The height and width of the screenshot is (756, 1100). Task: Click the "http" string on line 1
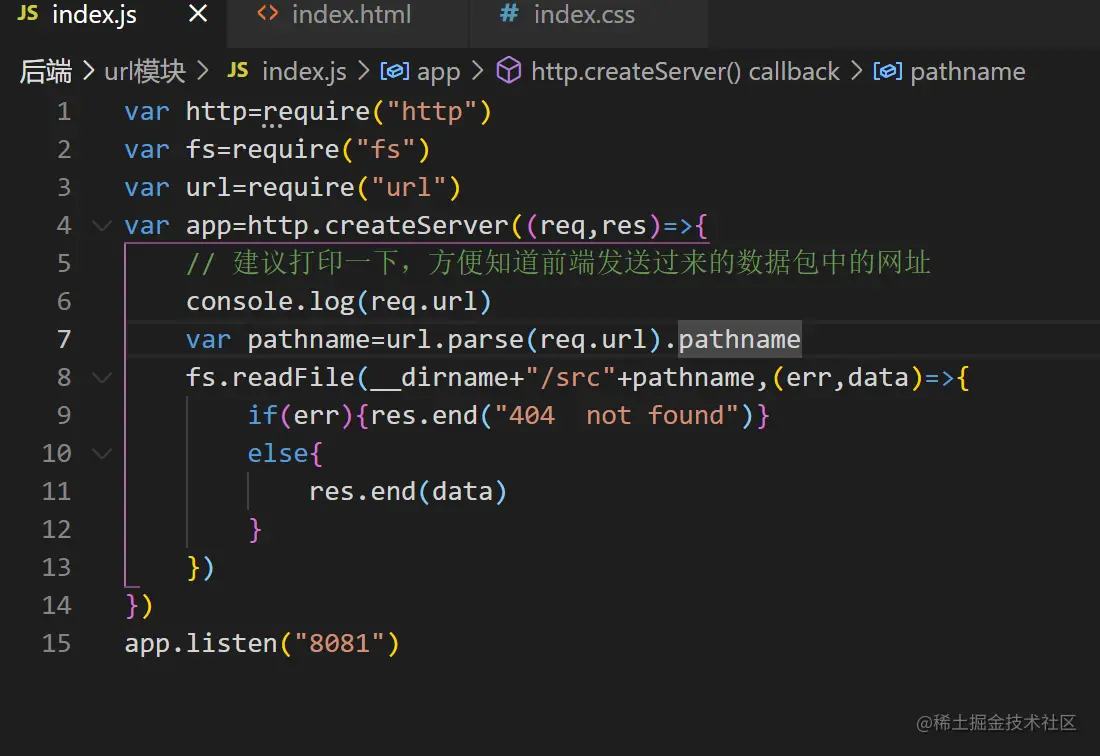point(431,112)
